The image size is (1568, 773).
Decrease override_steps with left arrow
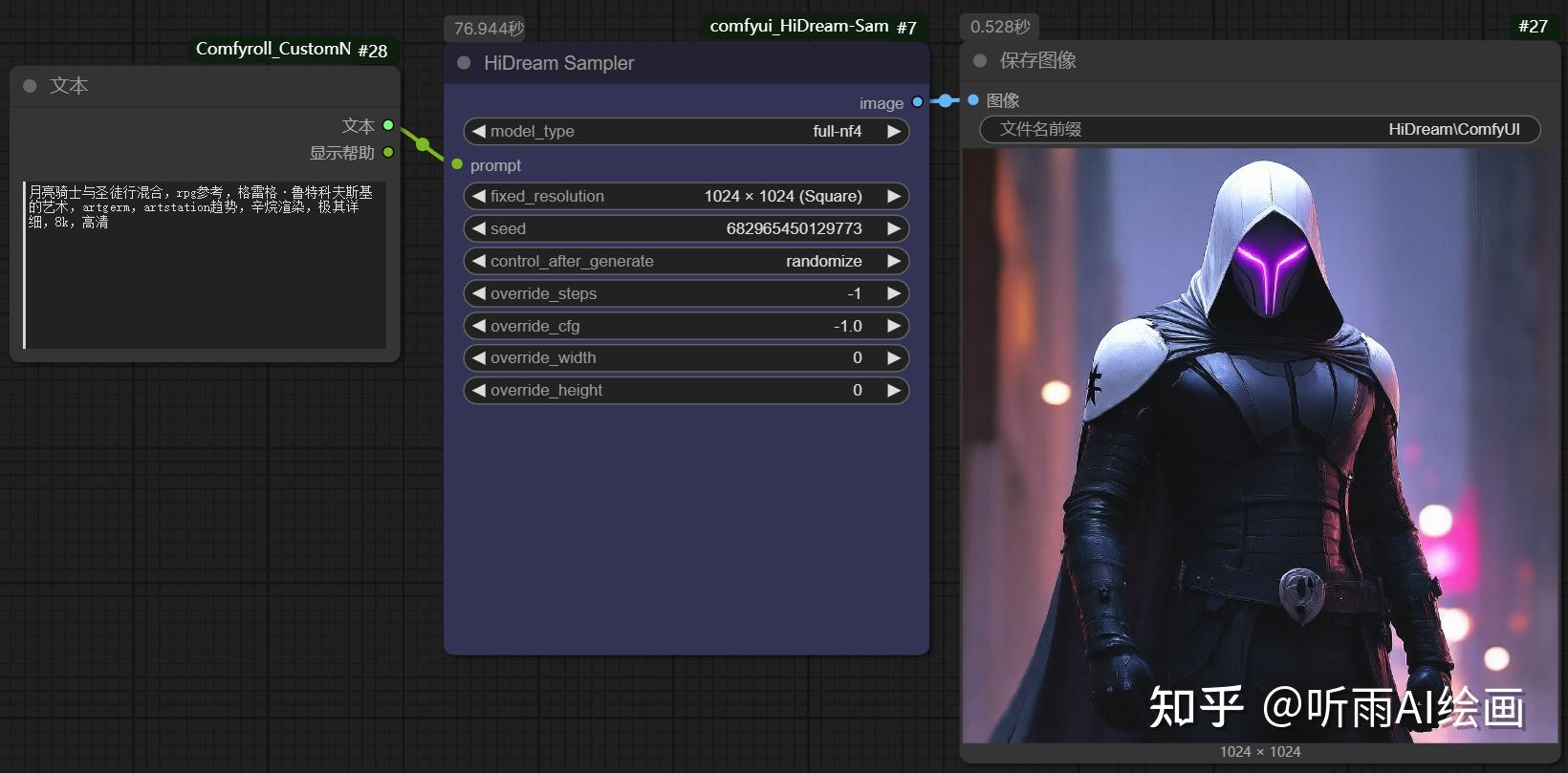[x=479, y=293]
